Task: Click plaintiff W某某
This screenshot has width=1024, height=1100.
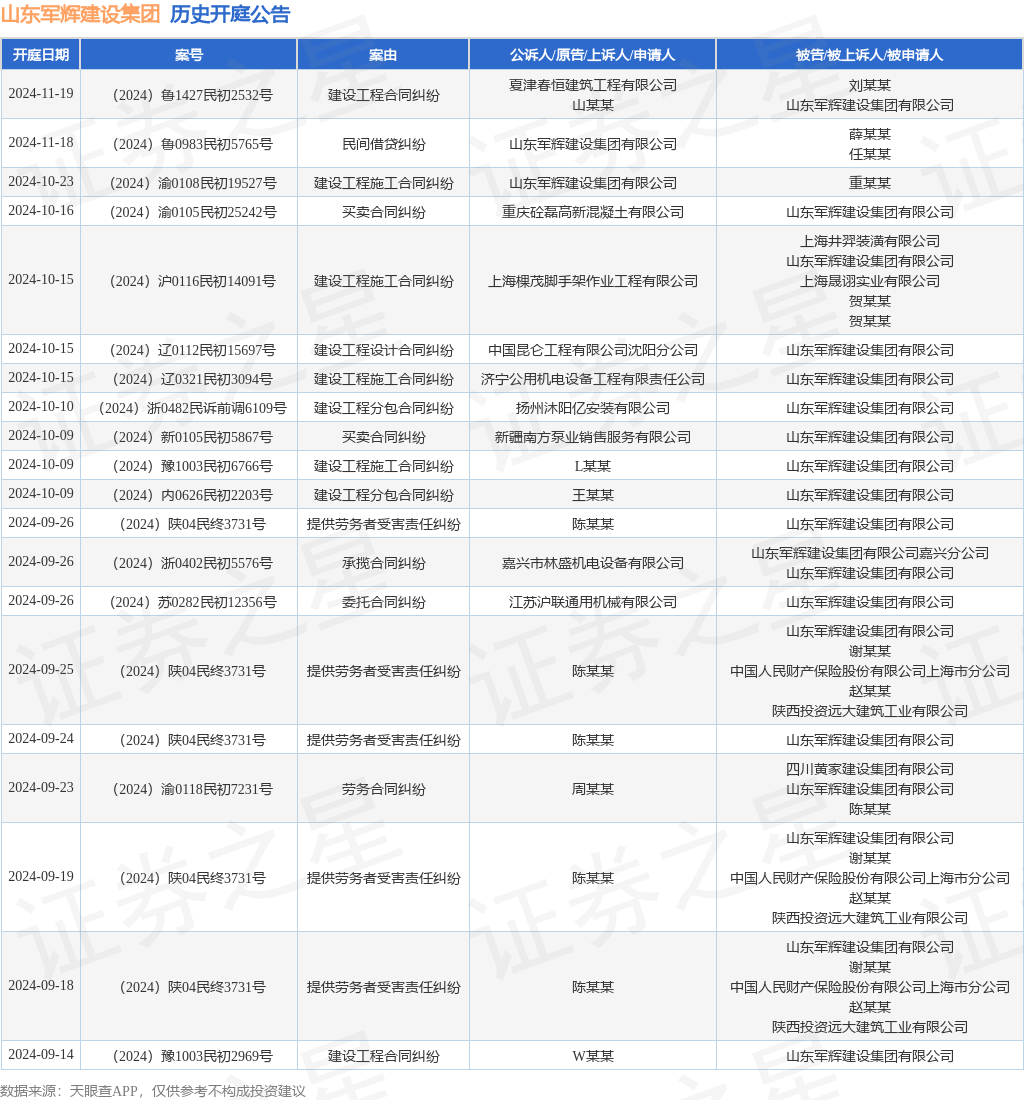Action: click(593, 1057)
